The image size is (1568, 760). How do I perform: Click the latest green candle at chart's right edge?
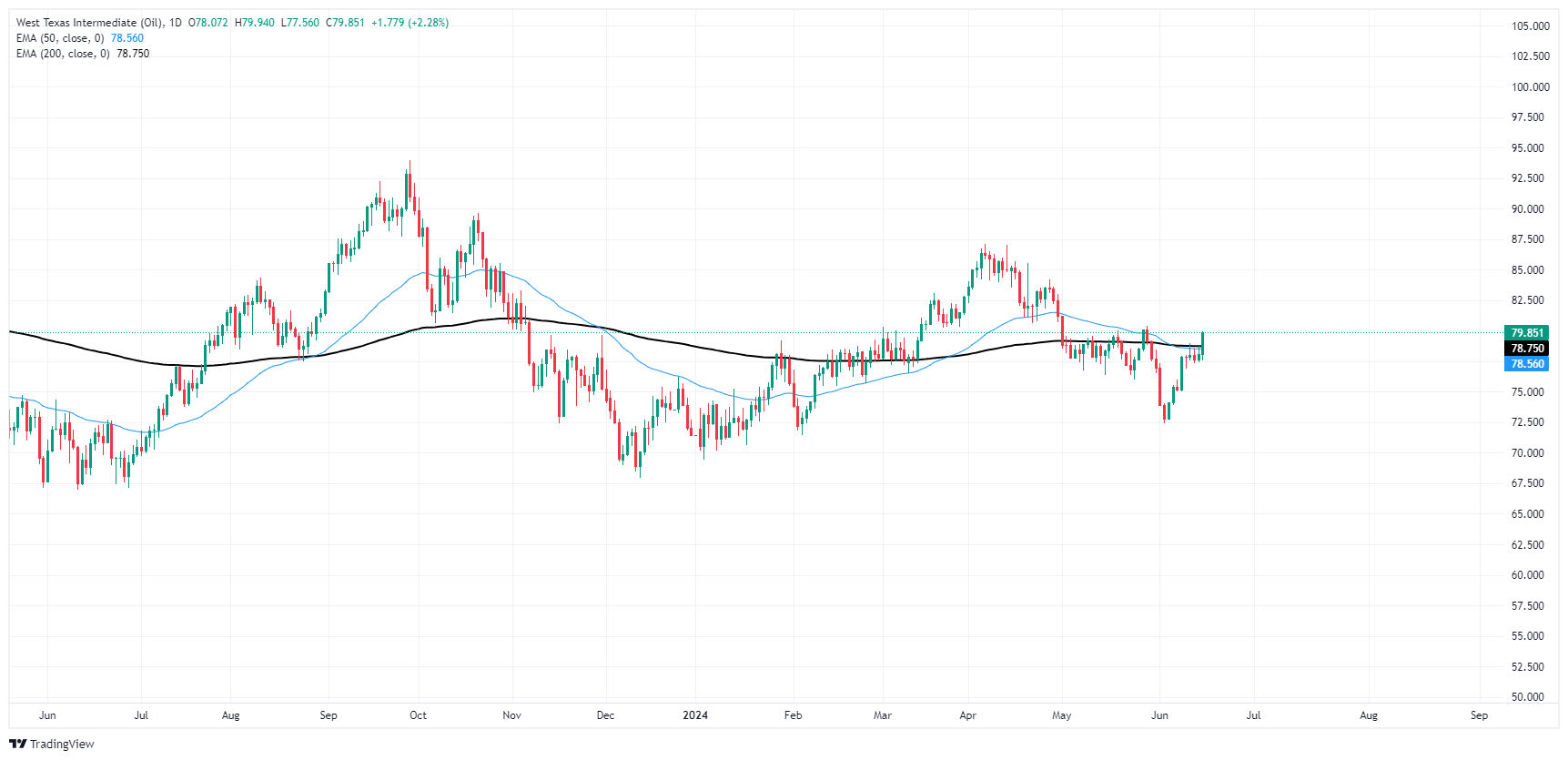(x=1203, y=342)
